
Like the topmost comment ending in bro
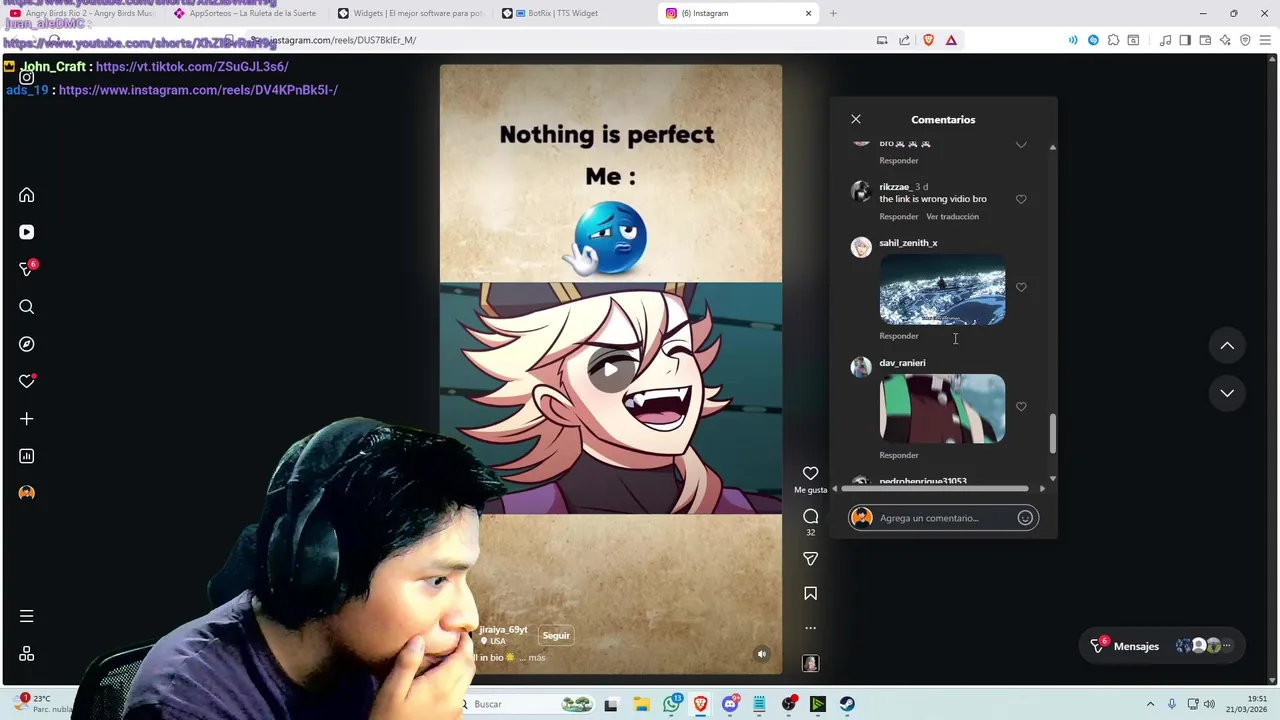(x=1021, y=144)
